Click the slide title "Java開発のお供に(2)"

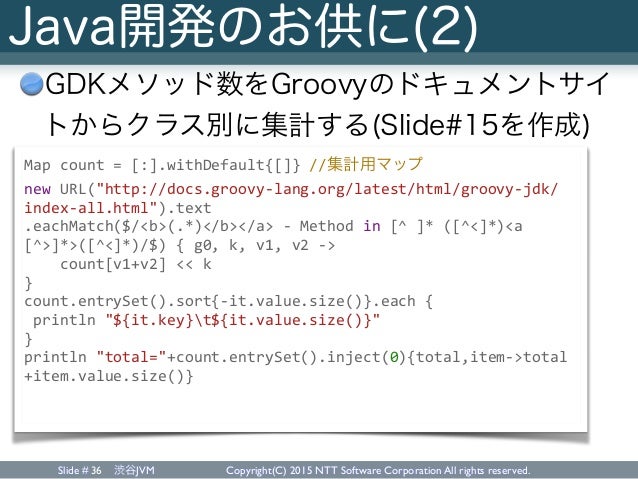click(243, 26)
